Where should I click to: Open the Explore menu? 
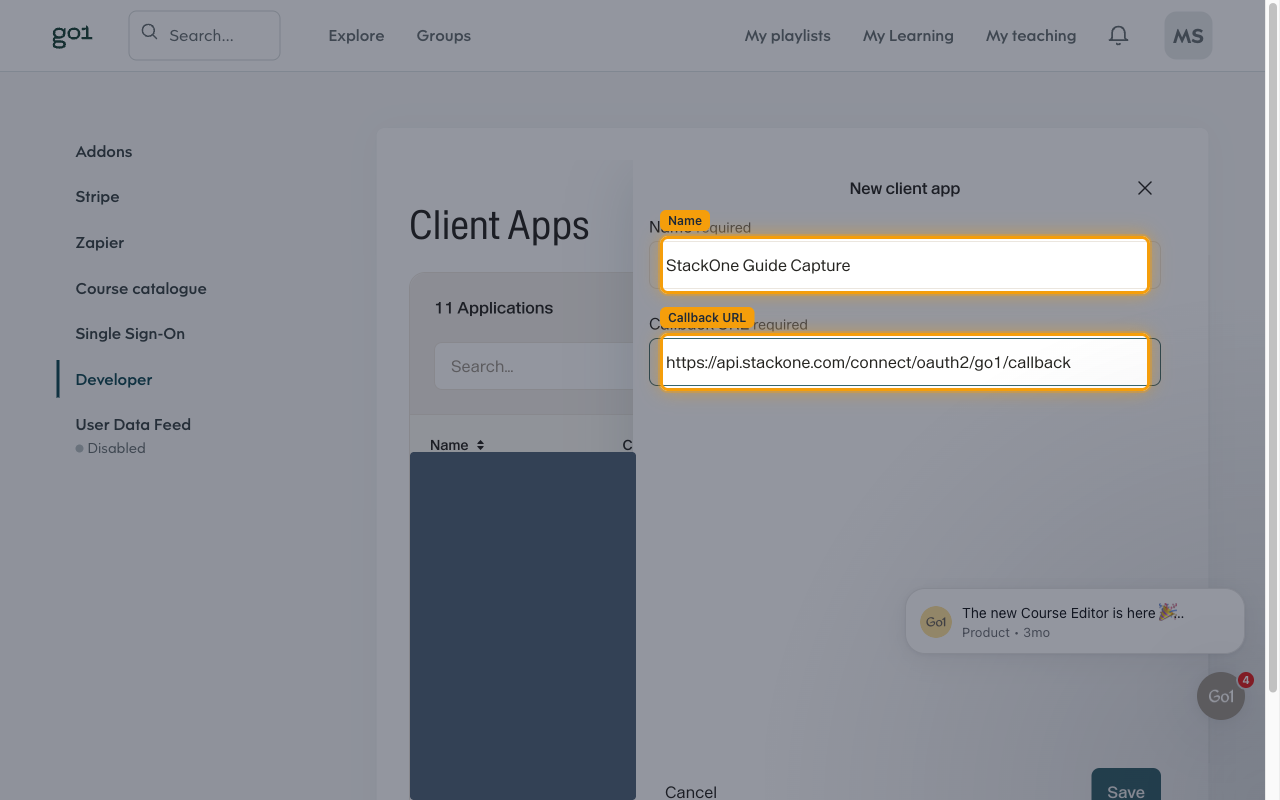point(356,35)
